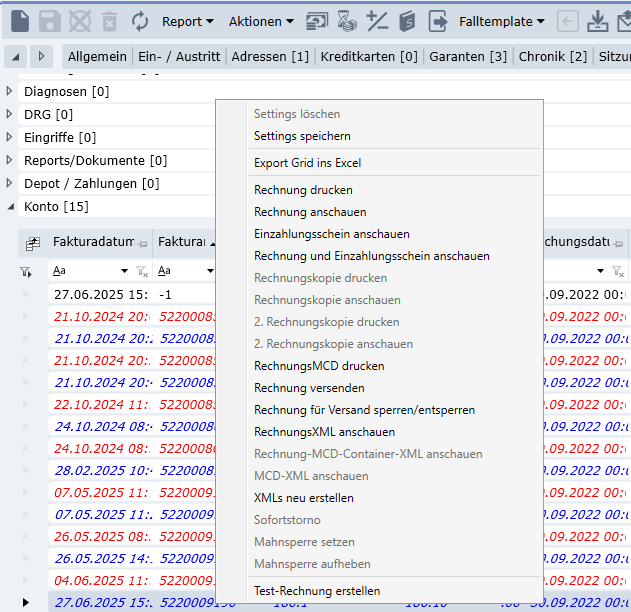Click the refresh arrows icon
Screen dimensions: 631x612
[x=140, y=21]
